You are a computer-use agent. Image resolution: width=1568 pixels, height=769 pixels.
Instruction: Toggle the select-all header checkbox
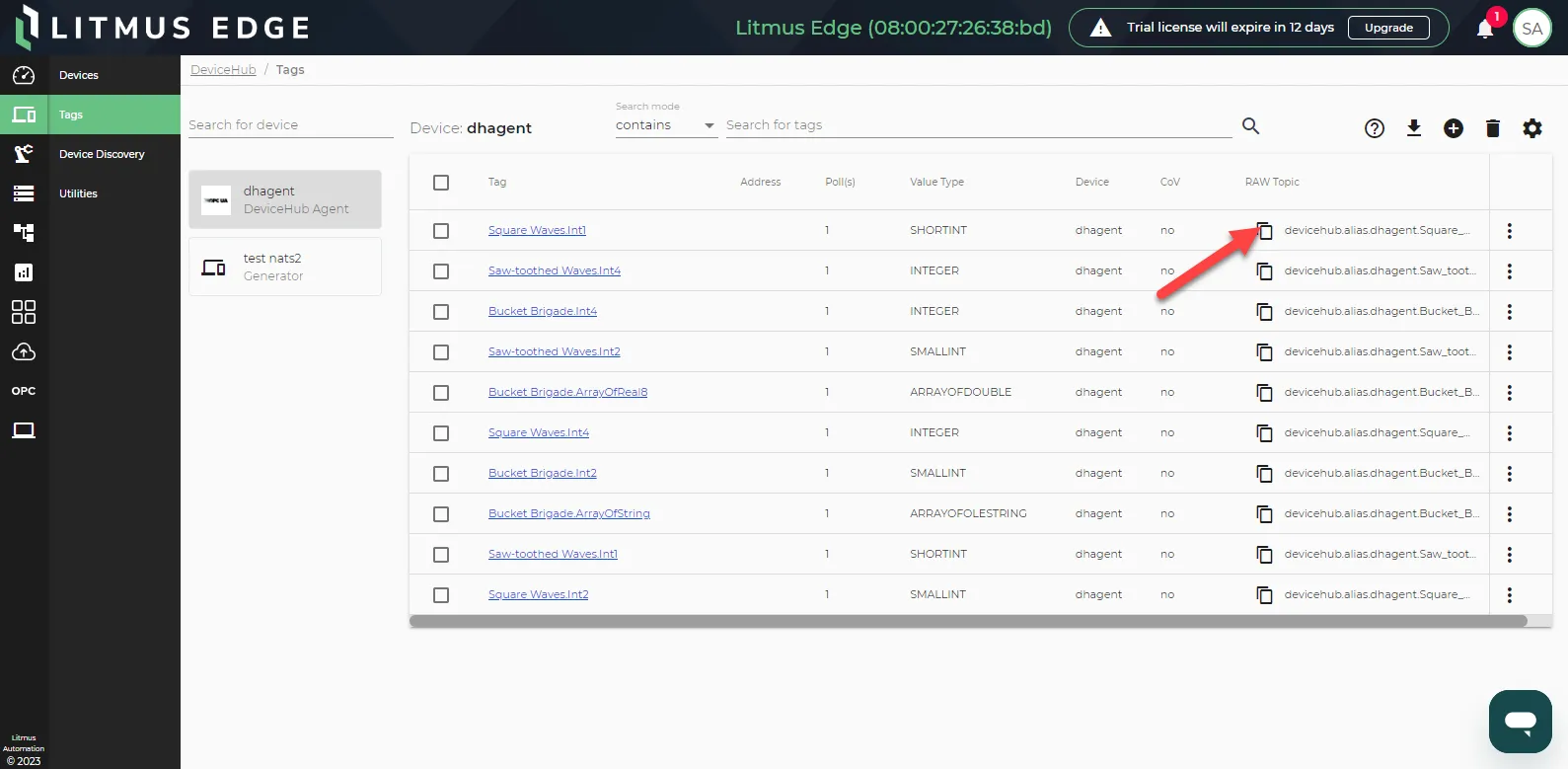(441, 183)
